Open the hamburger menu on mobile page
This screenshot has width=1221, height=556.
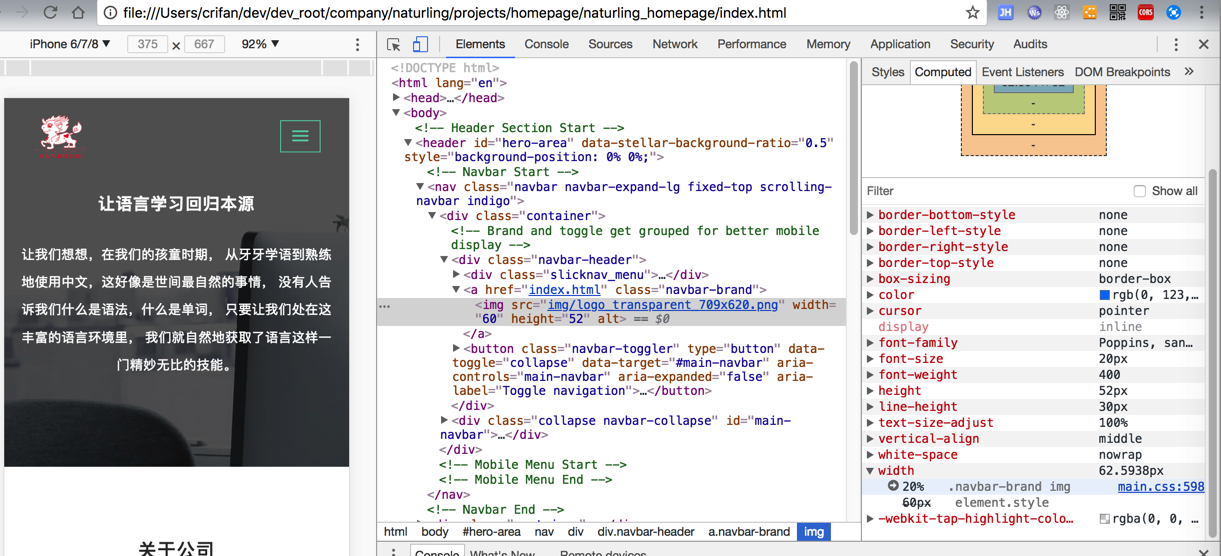coord(300,136)
